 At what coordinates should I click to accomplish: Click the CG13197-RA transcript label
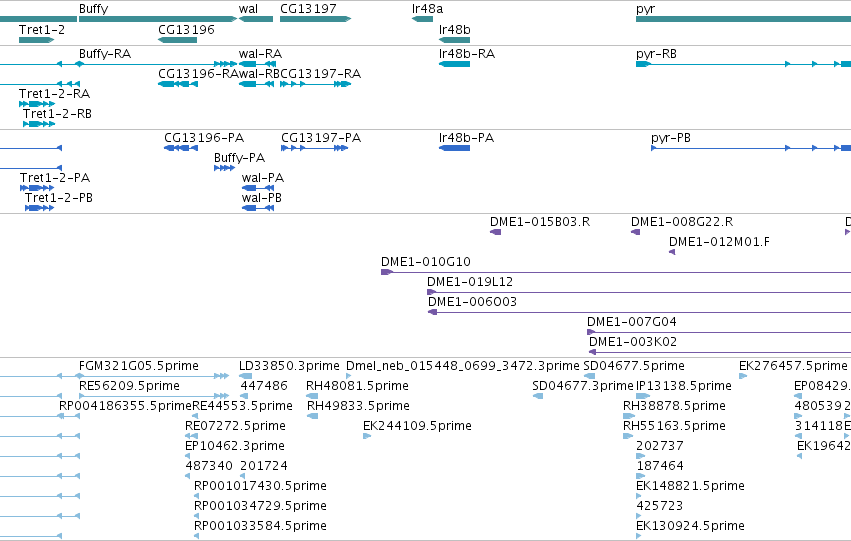[x=320, y=74]
